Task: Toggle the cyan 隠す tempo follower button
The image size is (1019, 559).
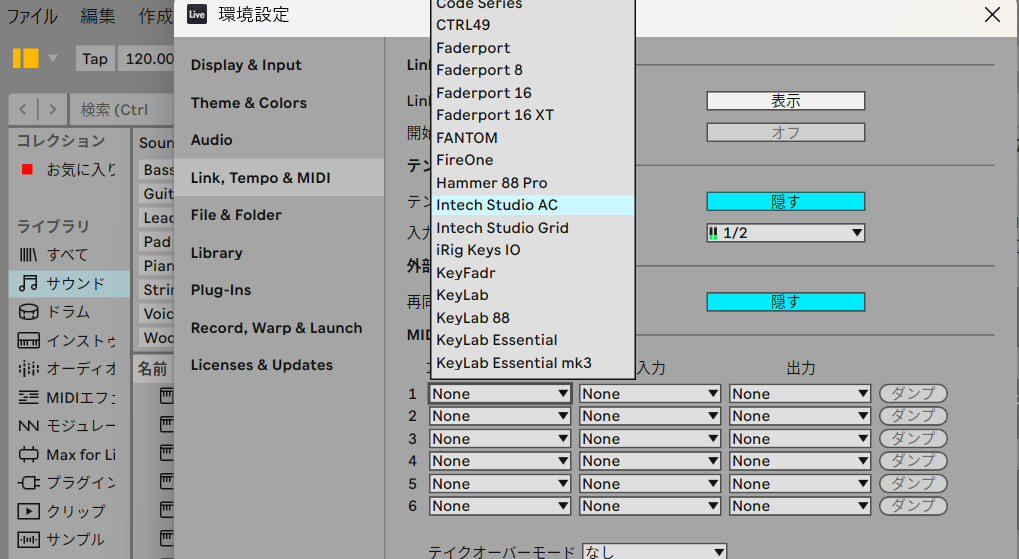Action: tap(785, 201)
